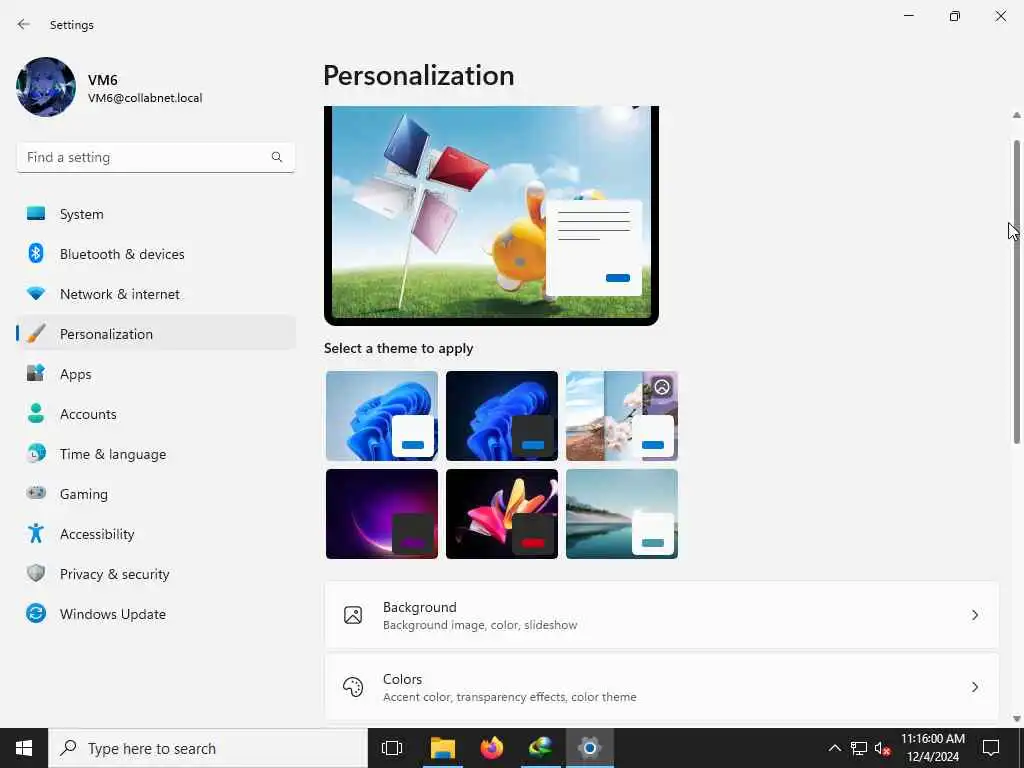Click the Windows Update sync icon
The width and height of the screenshot is (1024, 768).
click(36, 613)
